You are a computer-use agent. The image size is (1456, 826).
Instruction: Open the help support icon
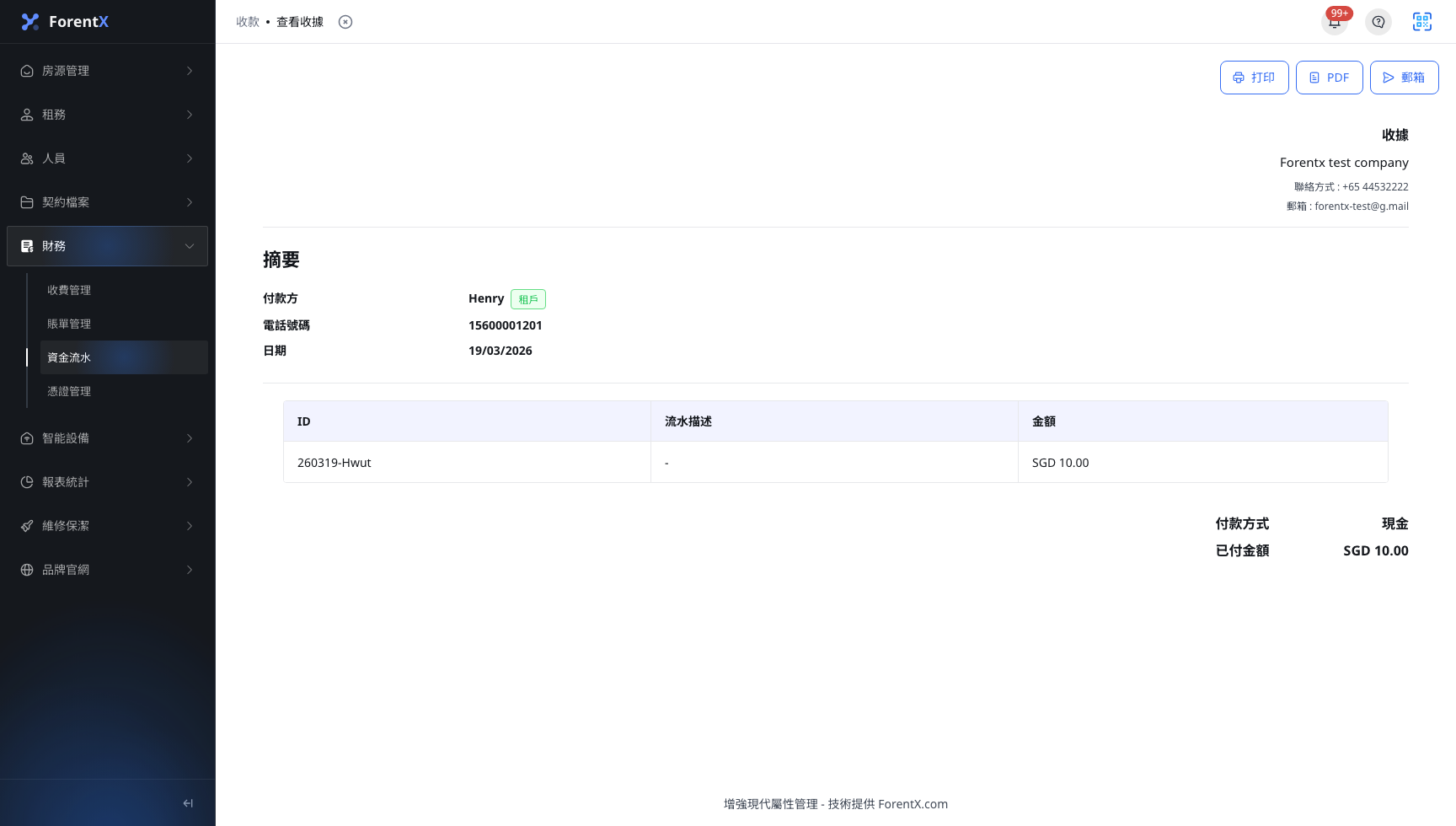[x=1378, y=22]
